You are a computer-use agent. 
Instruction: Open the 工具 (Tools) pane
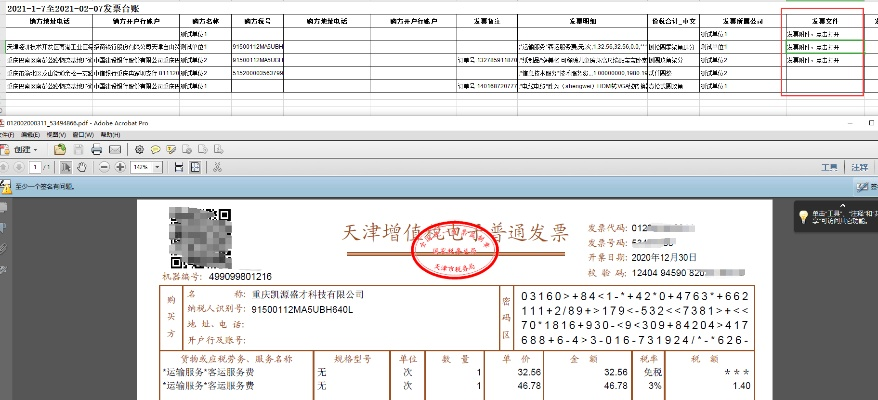click(829, 166)
